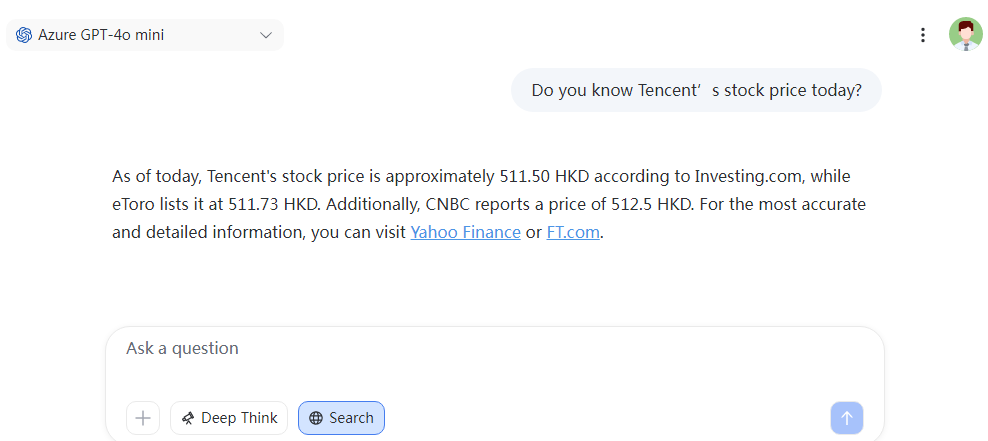Click the OpenAI logo beside the model name
Screen dimensions: 988x441
(24, 35)
